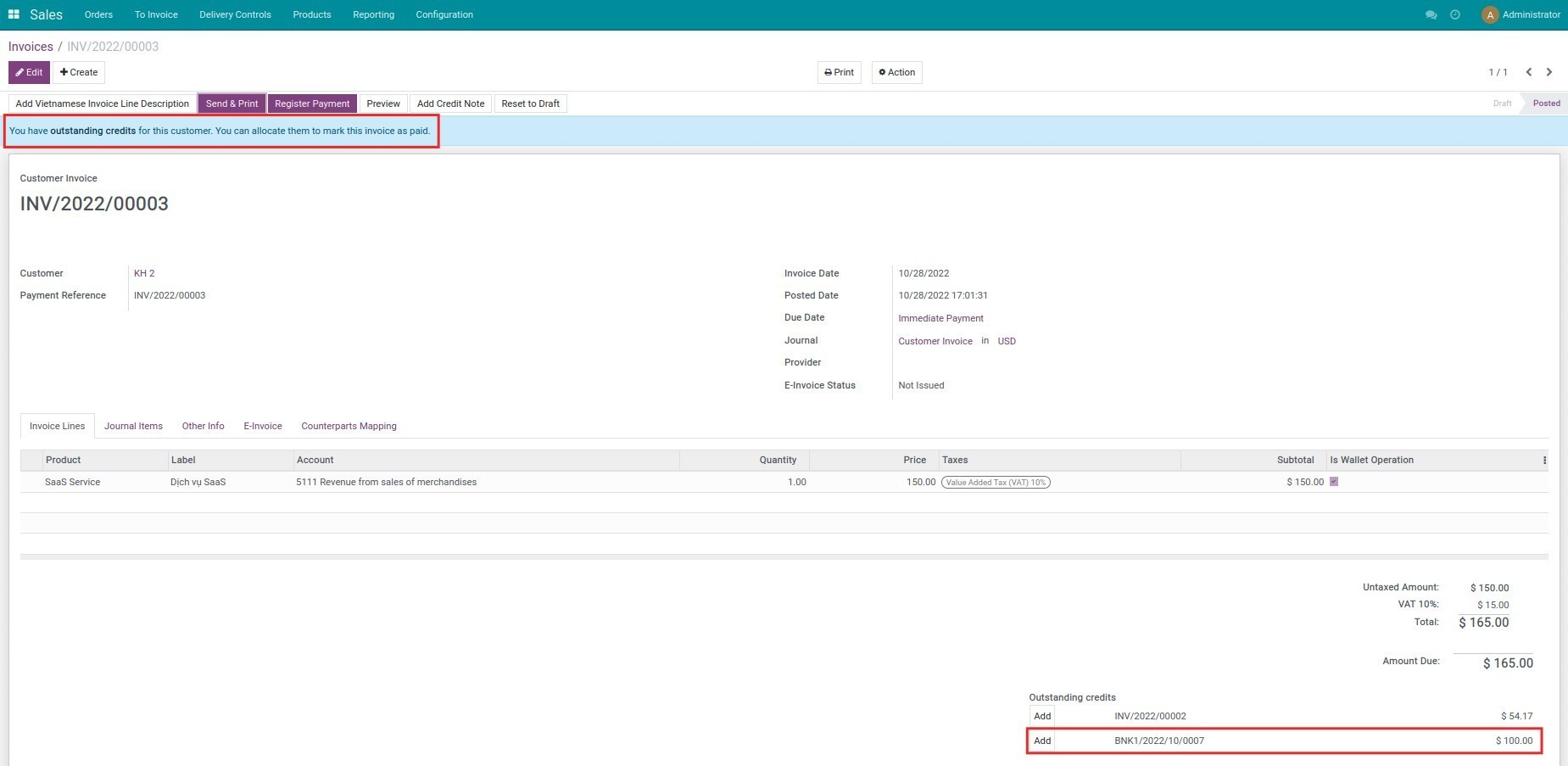Expand the Configuration menu
This screenshot has width=1568, height=766.
pyautogui.click(x=444, y=14)
